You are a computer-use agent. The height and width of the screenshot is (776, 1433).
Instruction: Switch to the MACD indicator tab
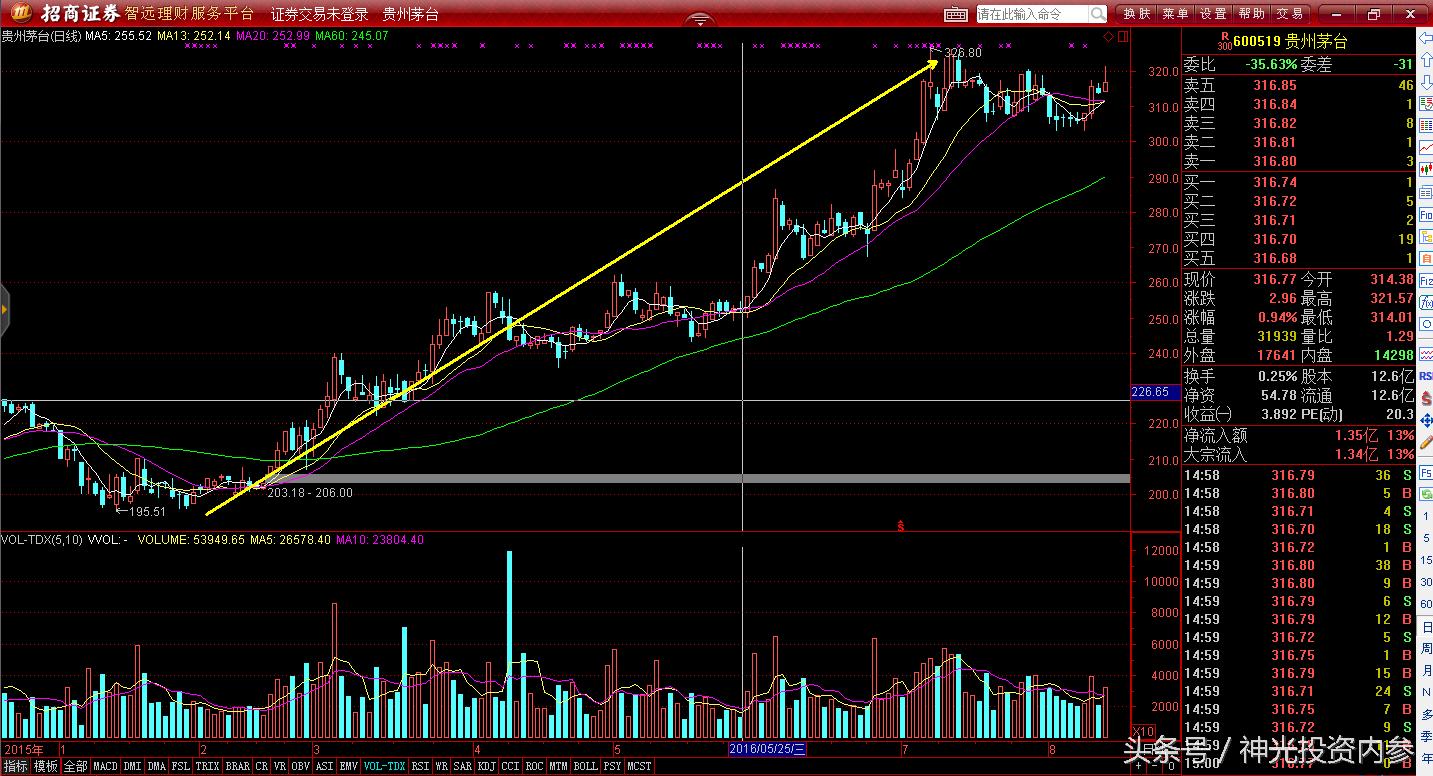105,766
